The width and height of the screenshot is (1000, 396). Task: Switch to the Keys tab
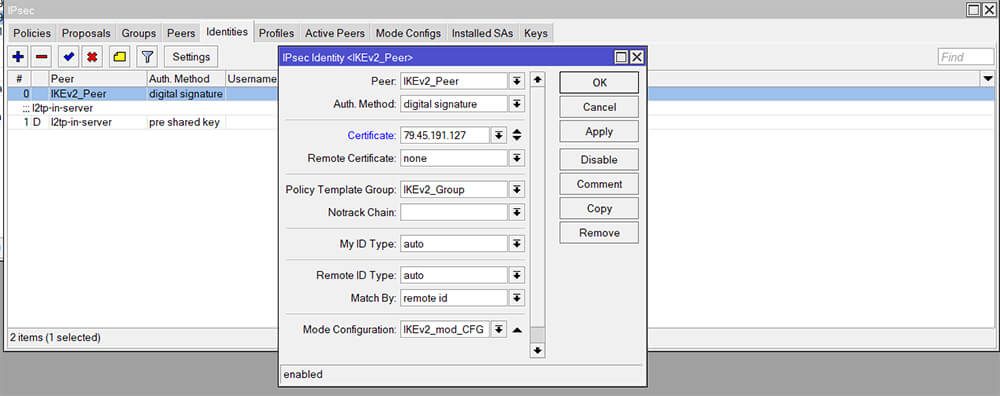[x=536, y=33]
